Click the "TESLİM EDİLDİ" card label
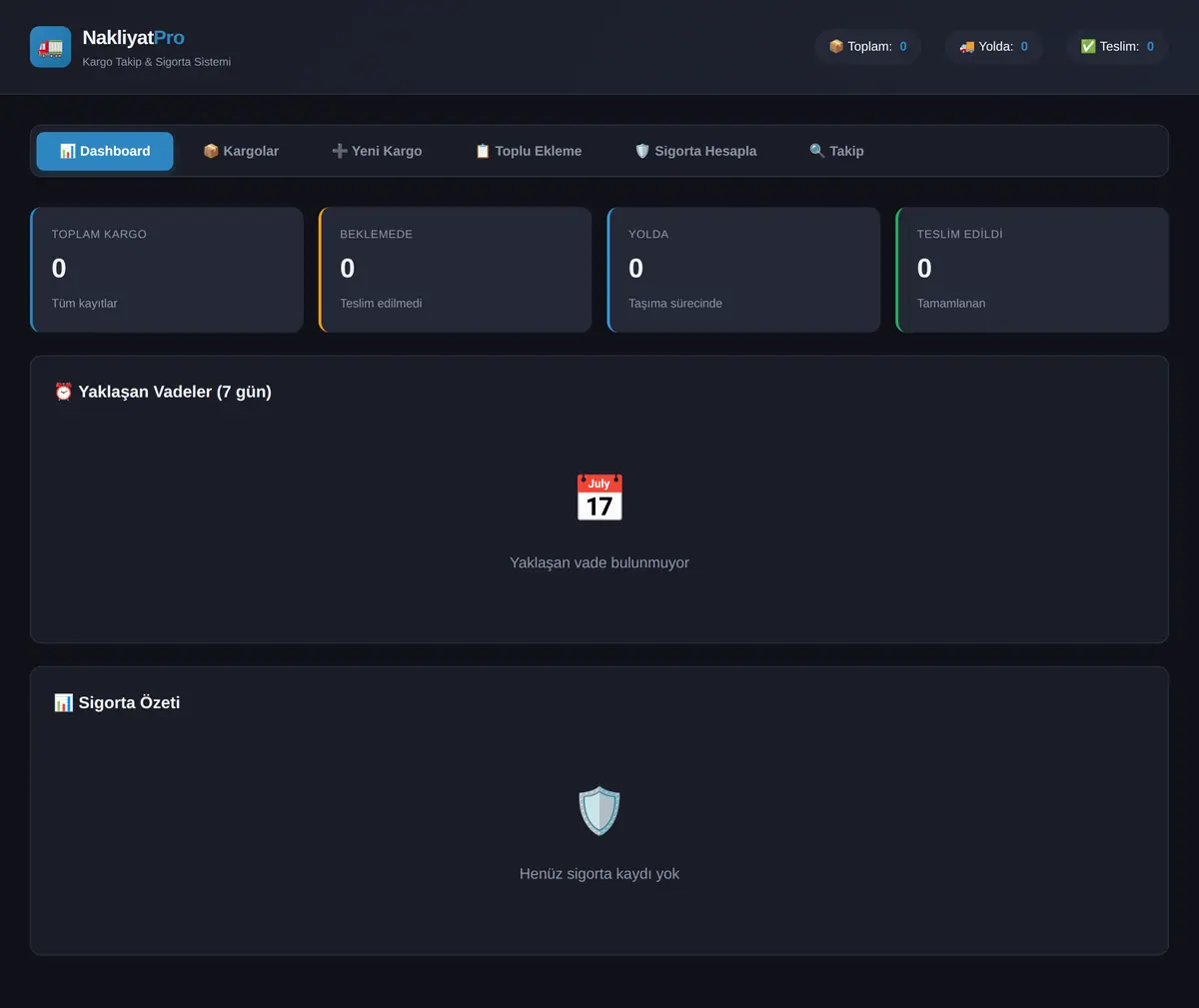This screenshot has height=1008, width=1199. [959, 234]
